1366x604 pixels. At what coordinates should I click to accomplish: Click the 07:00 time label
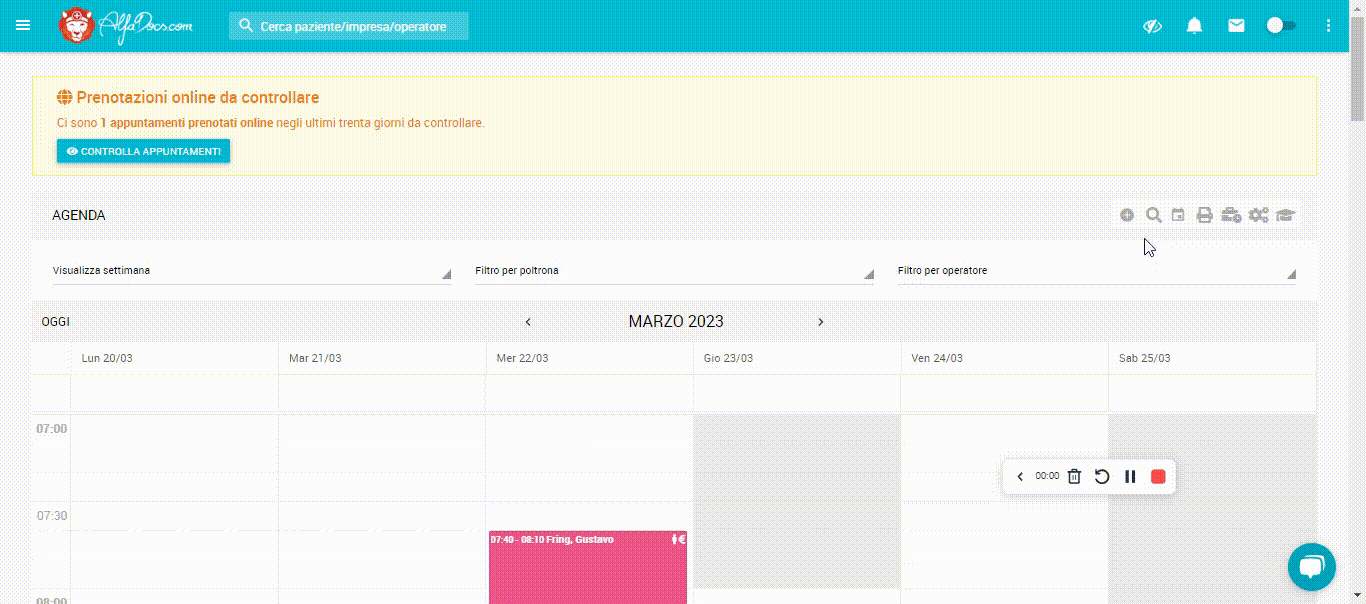point(52,429)
